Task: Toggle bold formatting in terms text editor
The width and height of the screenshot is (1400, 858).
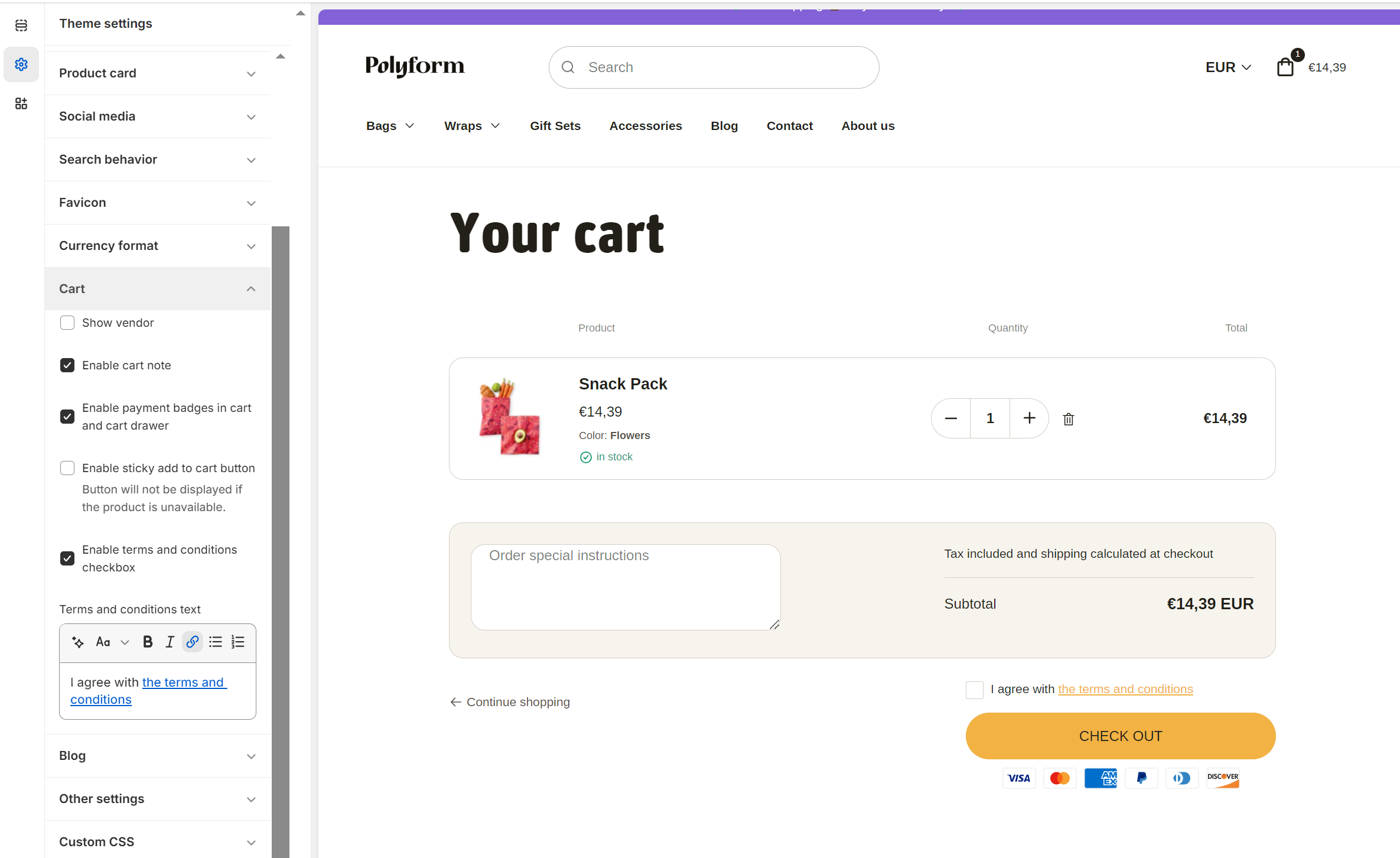Action: (x=147, y=642)
